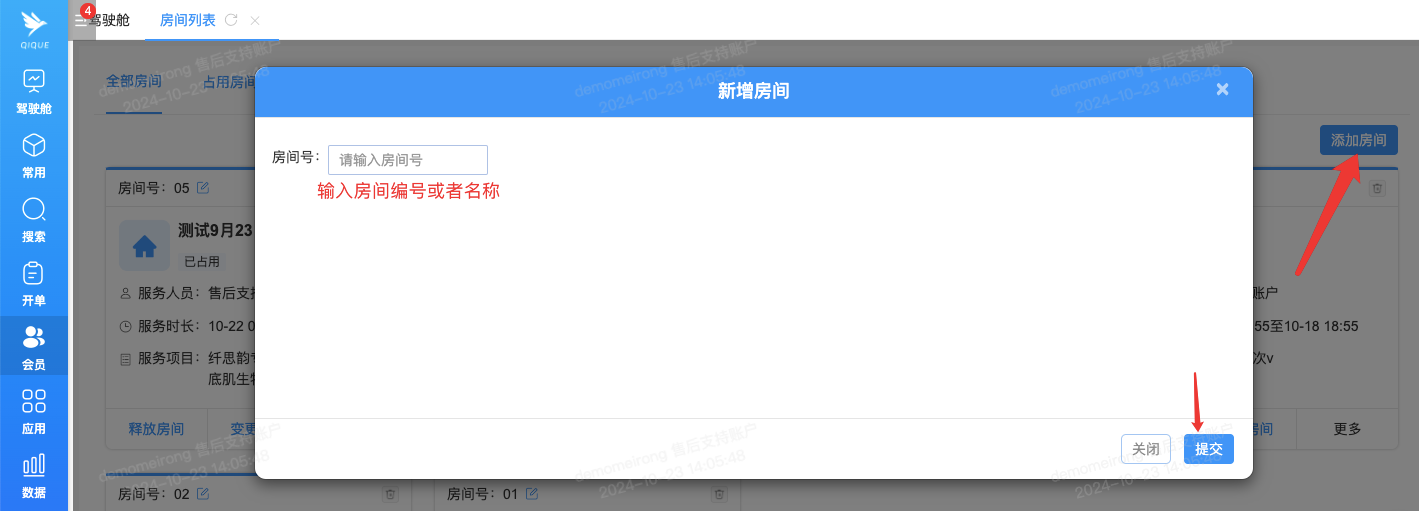Click the edit icon beside 房间号 01

point(532,493)
